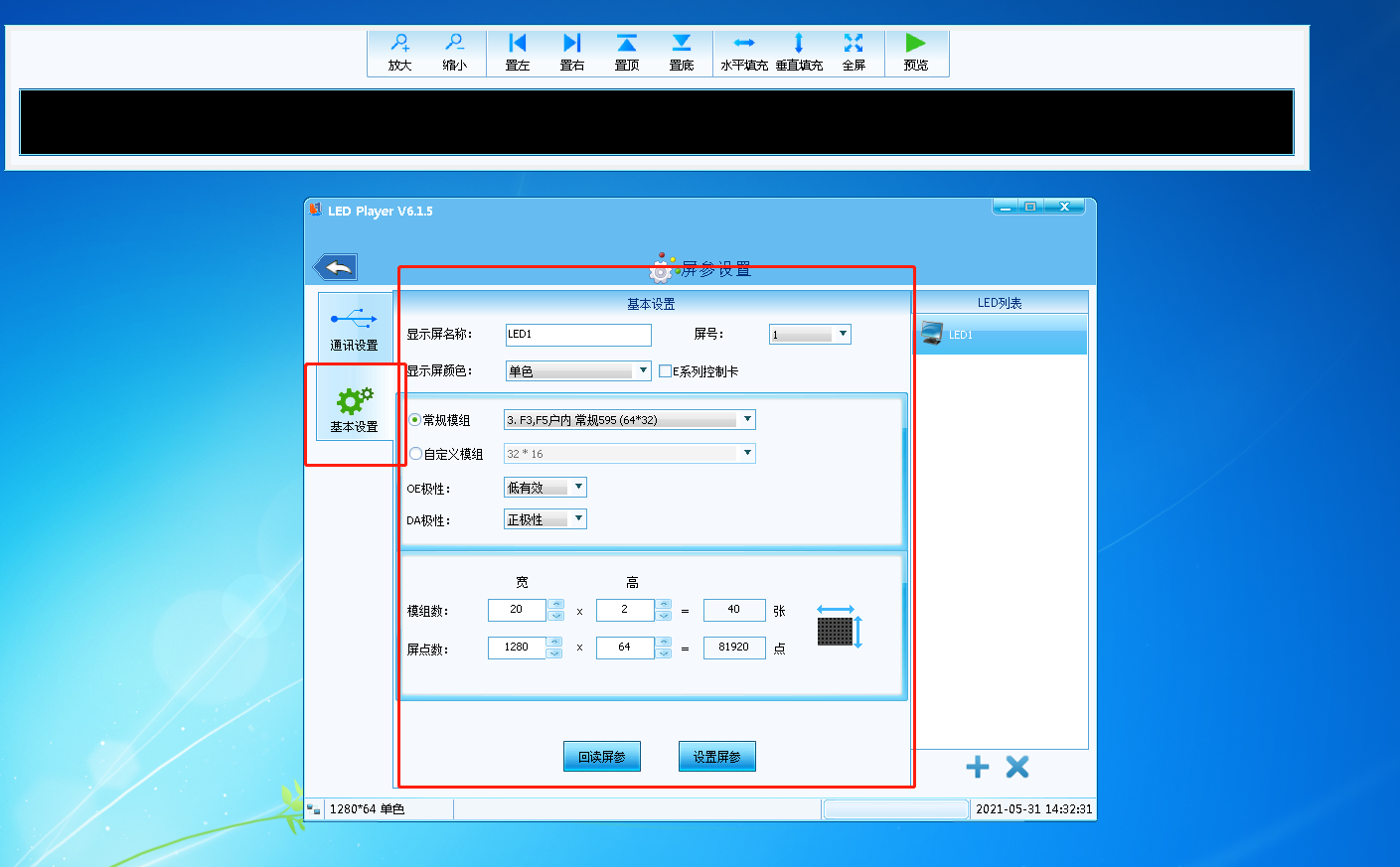Click the 回读屏参 button
The image size is (1400, 867).
(602, 757)
